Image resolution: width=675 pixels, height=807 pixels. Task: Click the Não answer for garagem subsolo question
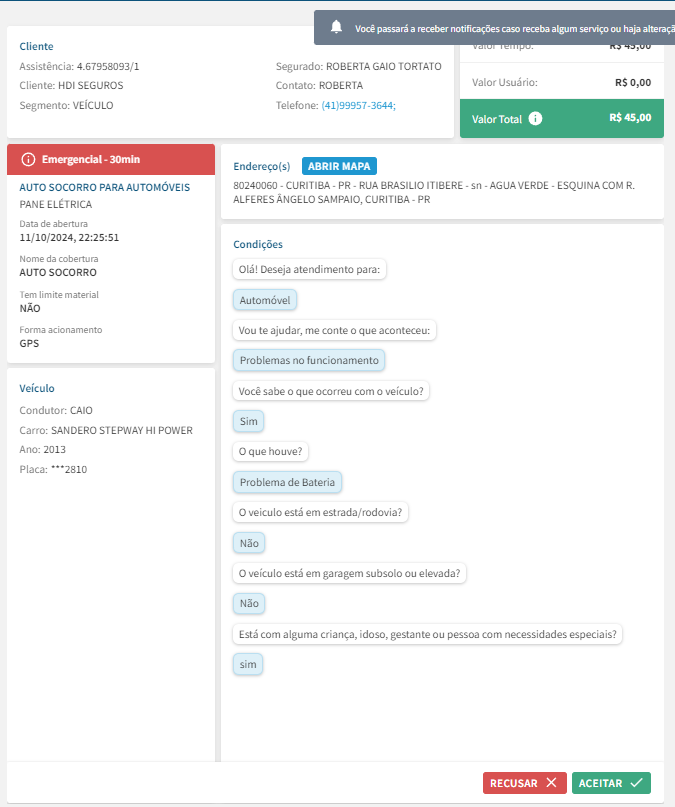point(249,604)
